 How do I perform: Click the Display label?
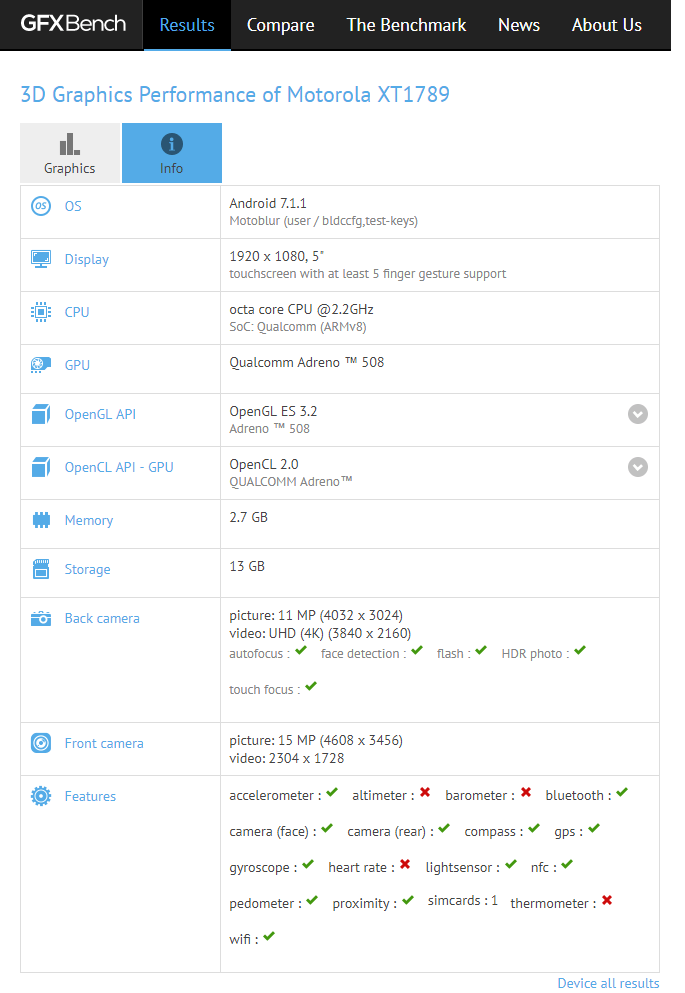(x=87, y=260)
